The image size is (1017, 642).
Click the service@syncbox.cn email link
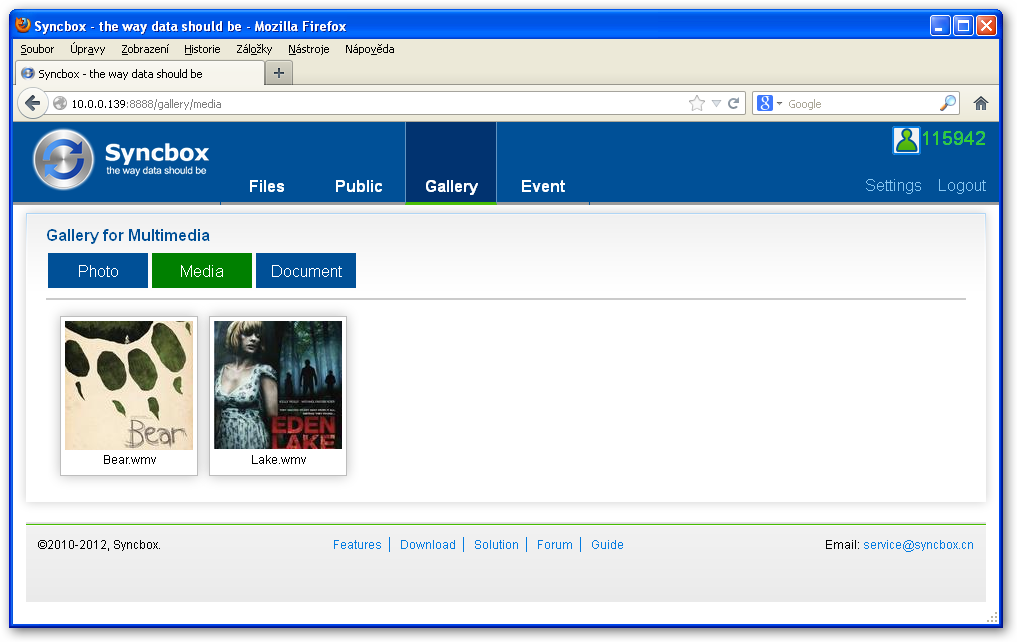coord(918,545)
